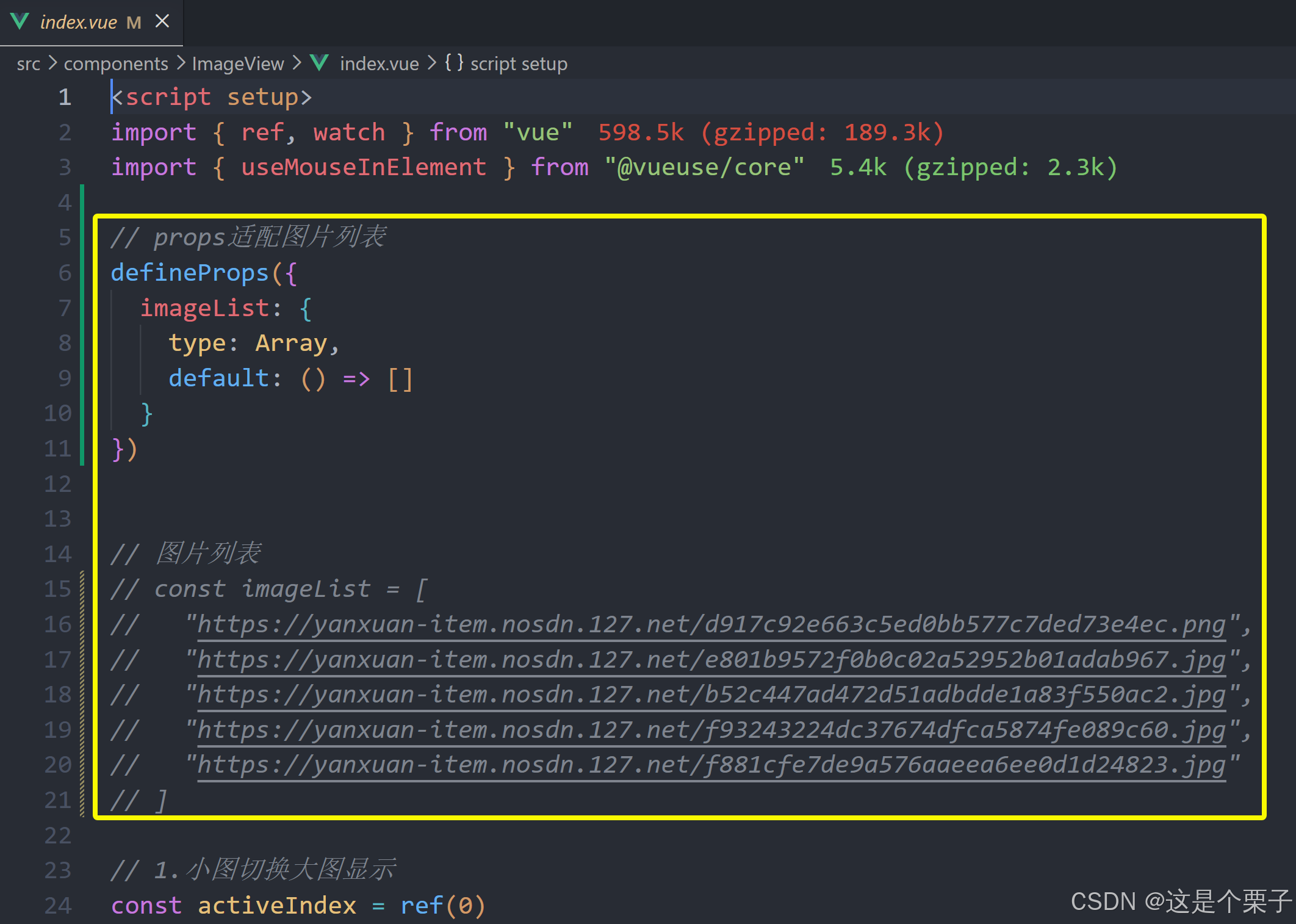Open the d917c92e...png image URL link
The height and width of the screenshot is (924, 1296).
point(711,624)
